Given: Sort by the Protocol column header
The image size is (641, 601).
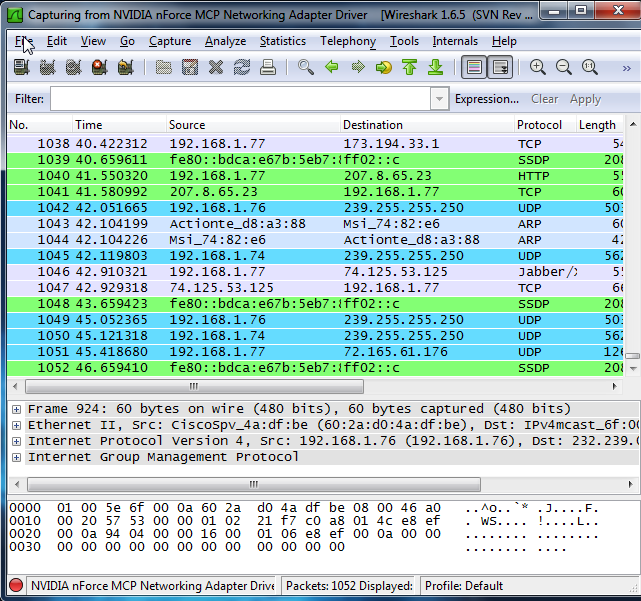Looking at the screenshot, I should click(x=545, y=125).
